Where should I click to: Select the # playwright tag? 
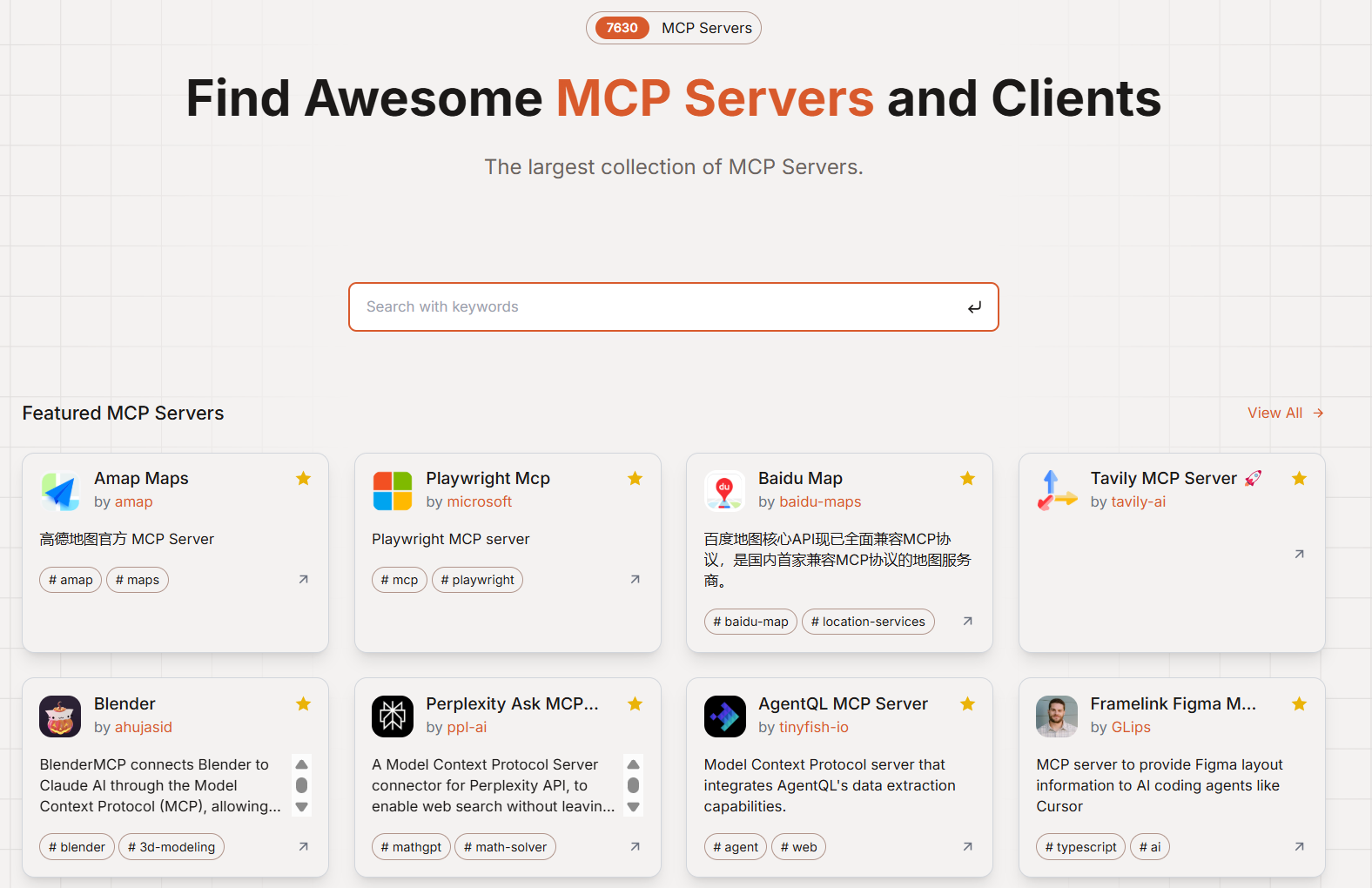tap(477, 580)
